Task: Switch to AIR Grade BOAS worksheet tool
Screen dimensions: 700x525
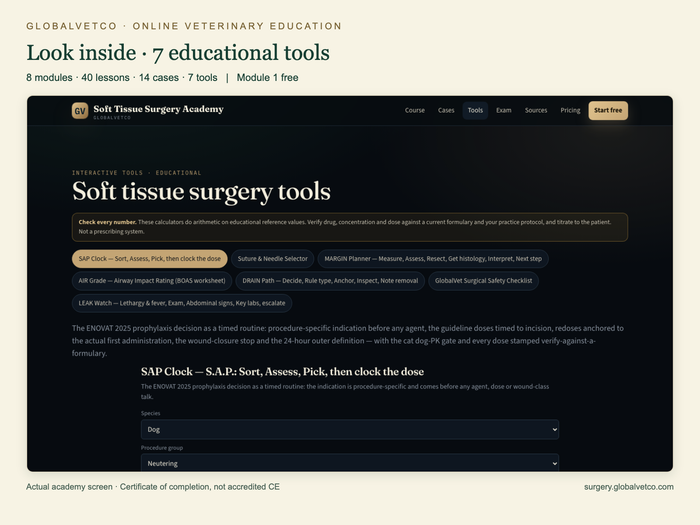Action: click(x=152, y=281)
